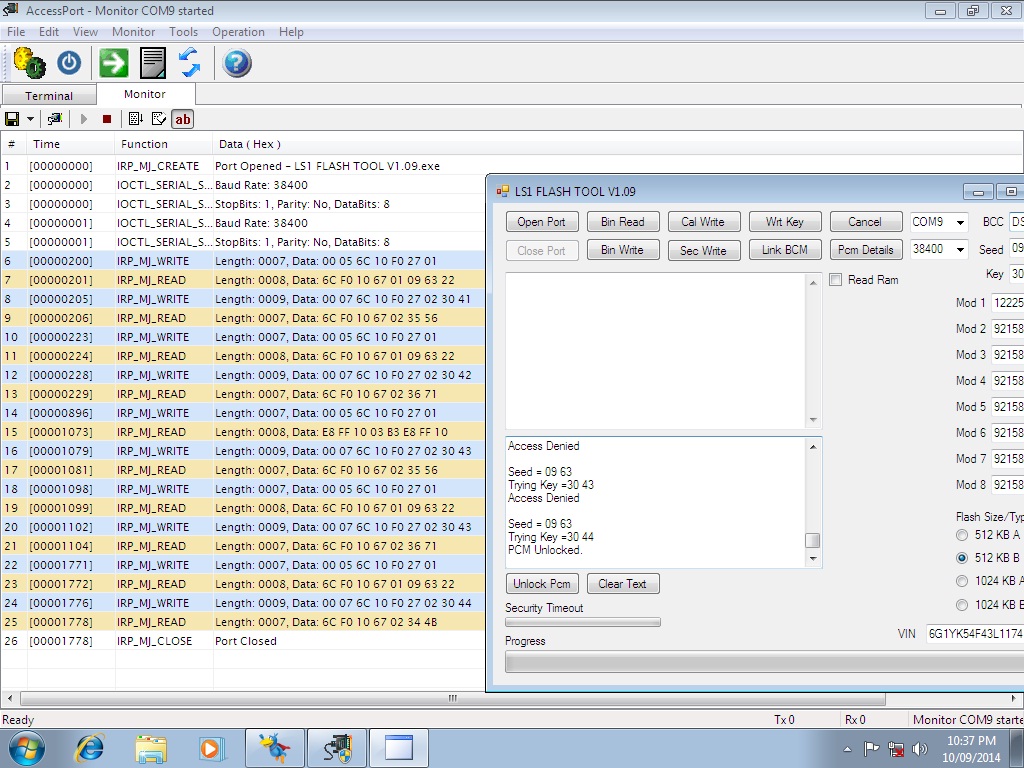This screenshot has width=1024, height=768.
Task: Click the log output scrollbar thumb
Action: click(812, 540)
